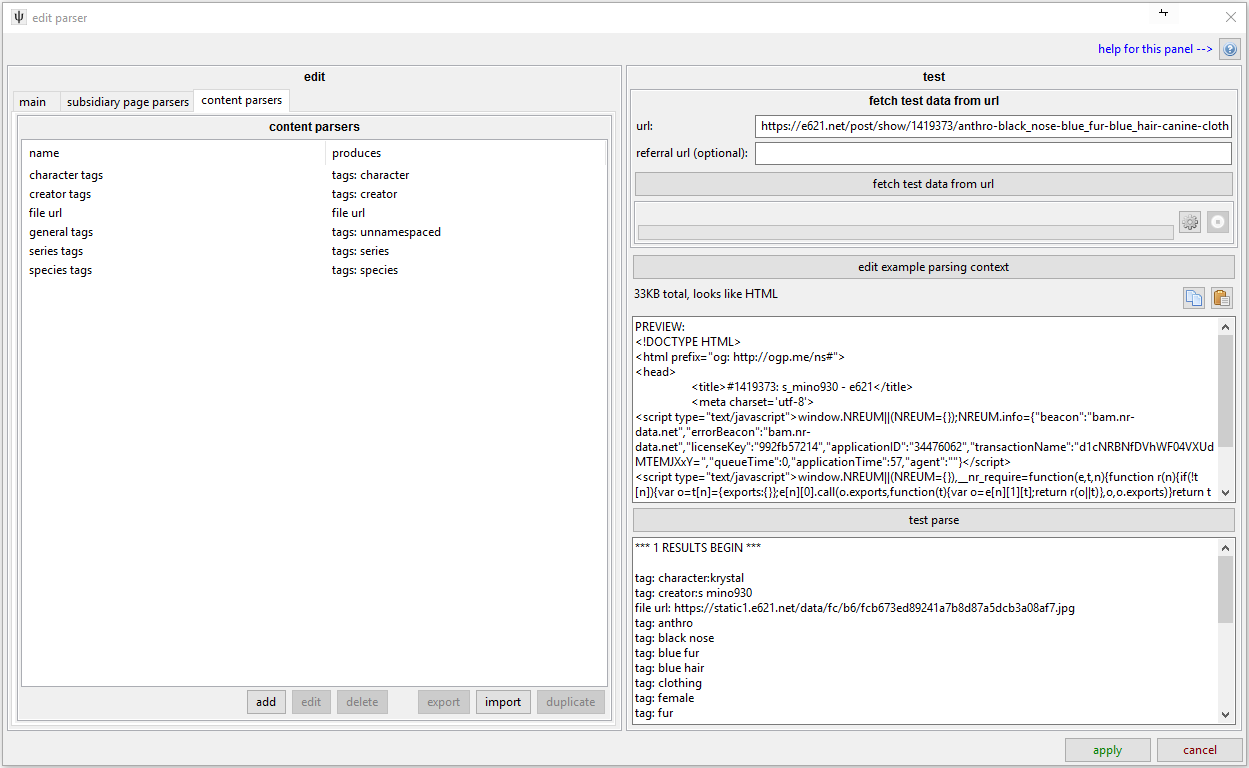Image resolution: width=1249 pixels, height=768 pixels.
Task: Click the 'file url: https://static1.e621.net' result line
Action: pyautogui.click(x=855, y=608)
